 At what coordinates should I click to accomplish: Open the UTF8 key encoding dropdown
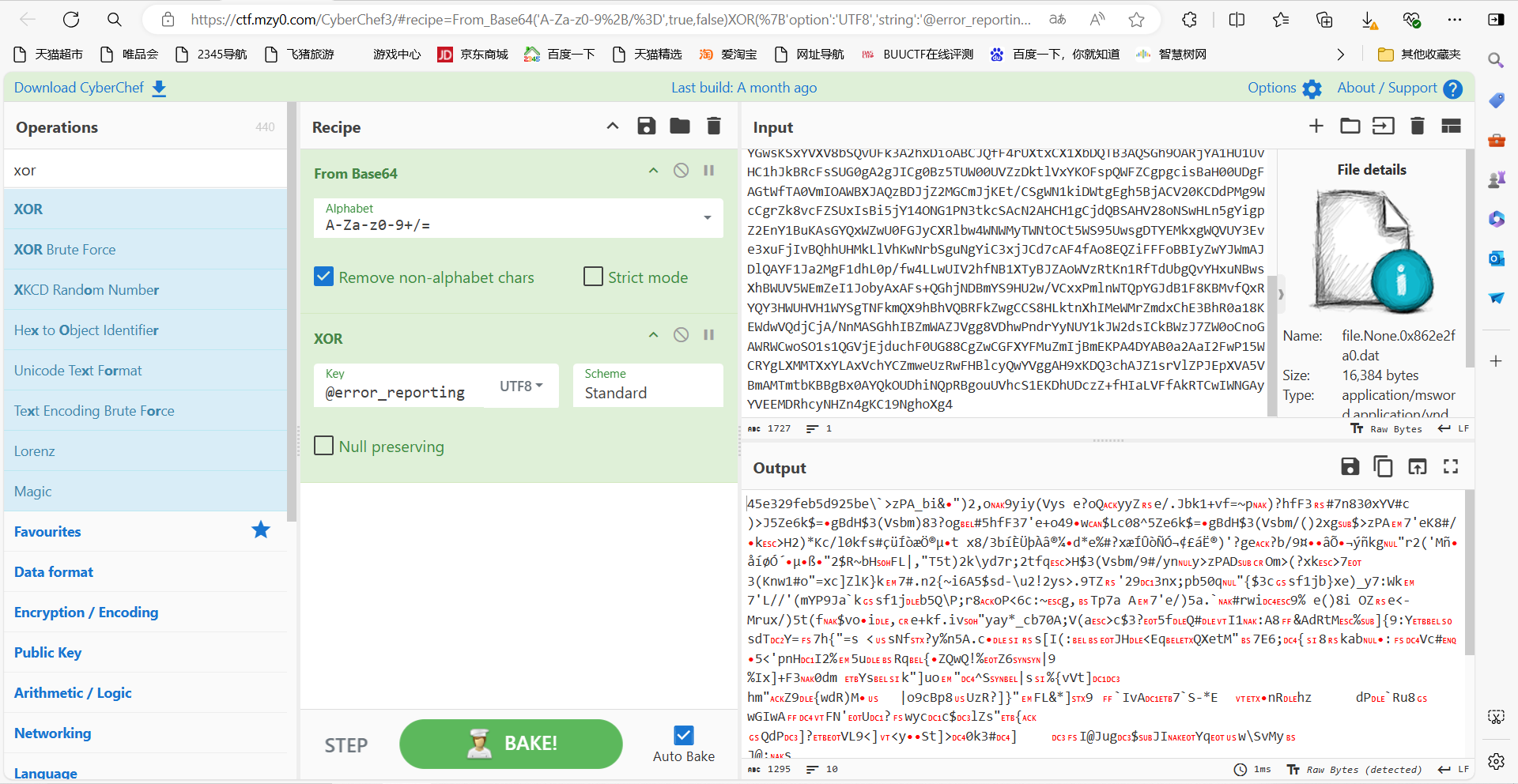pyautogui.click(x=521, y=386)
